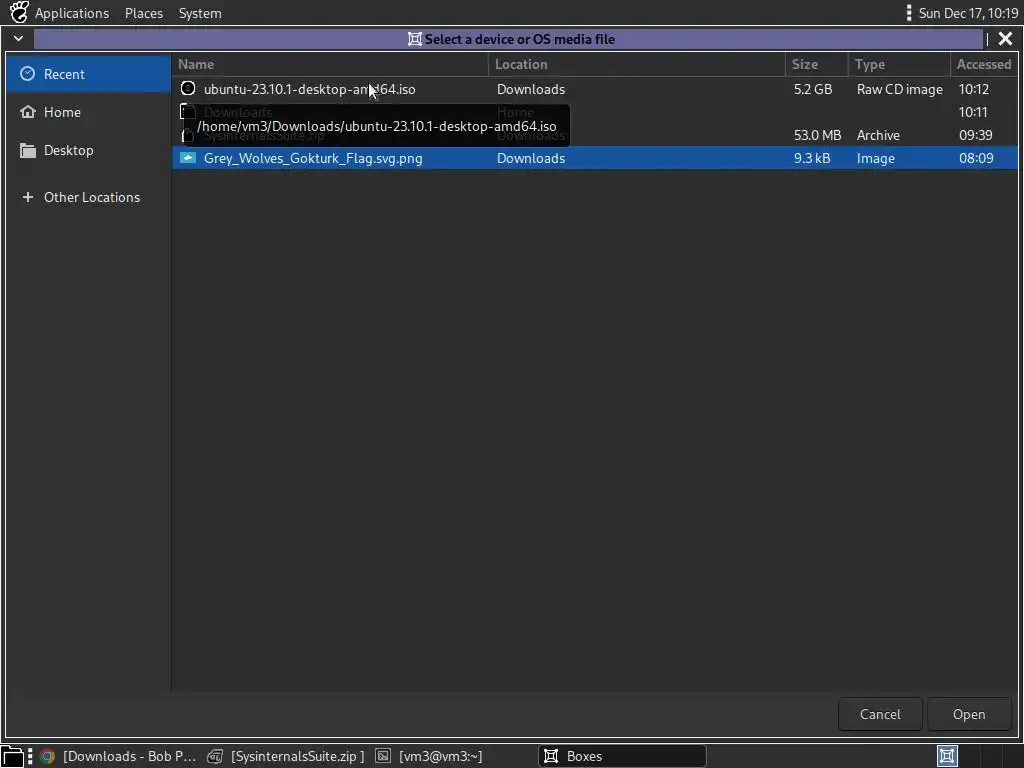The width and height of the screenshot is (1024, 768).
Task: Open the Applications menu
Action: [x=72, y=13]
